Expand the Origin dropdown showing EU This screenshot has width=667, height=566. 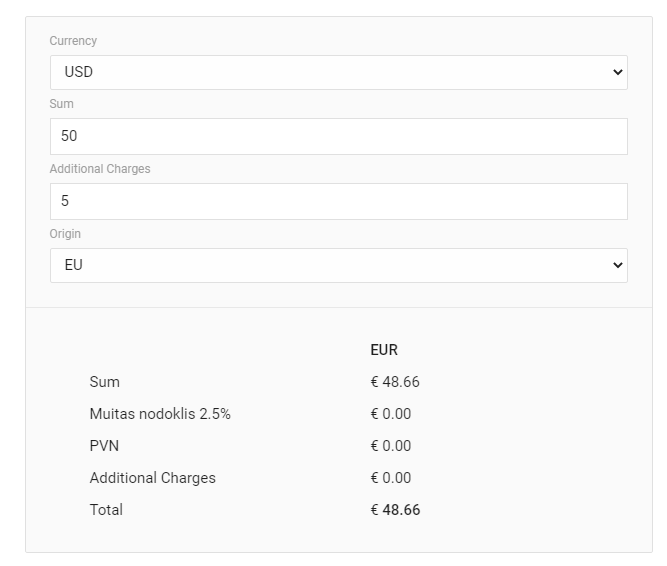(330, 265)
